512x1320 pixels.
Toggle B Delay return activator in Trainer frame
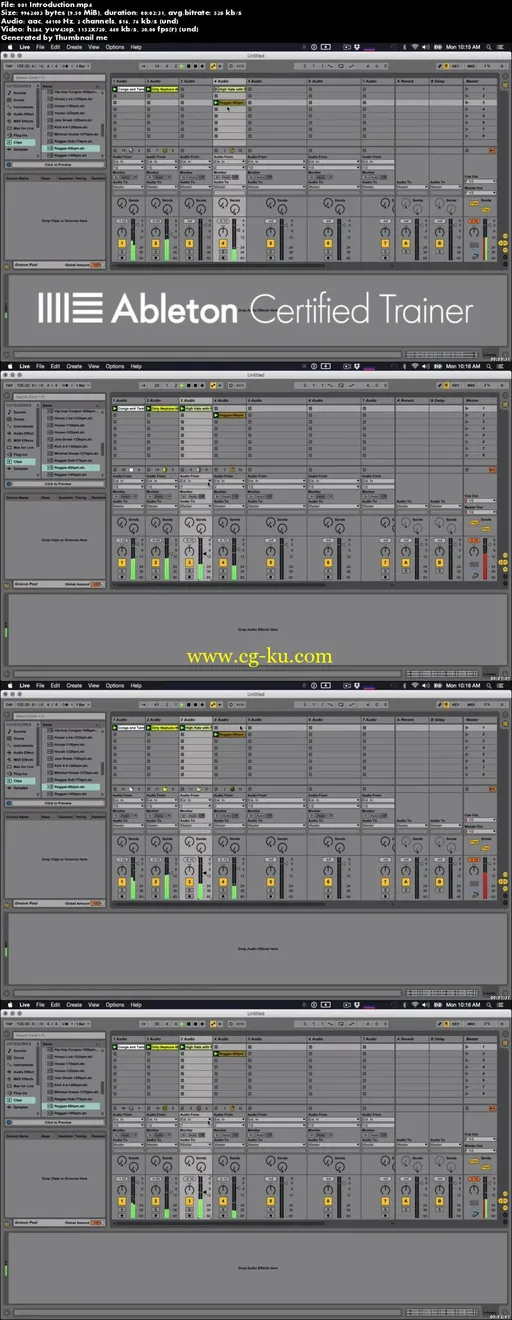point(440,243)
